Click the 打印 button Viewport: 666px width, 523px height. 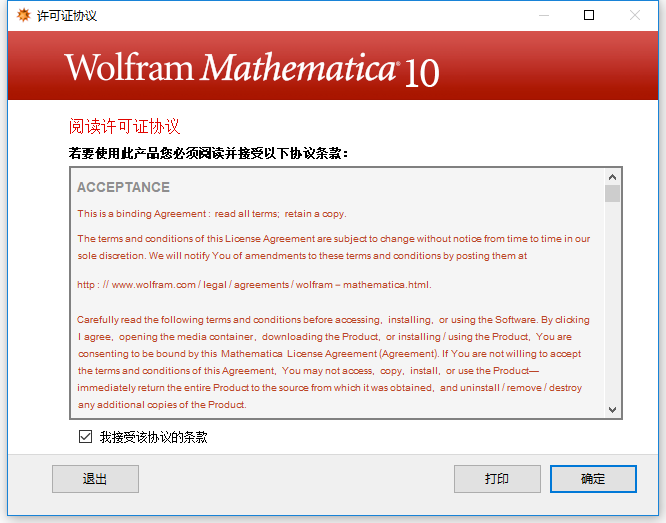497,479
